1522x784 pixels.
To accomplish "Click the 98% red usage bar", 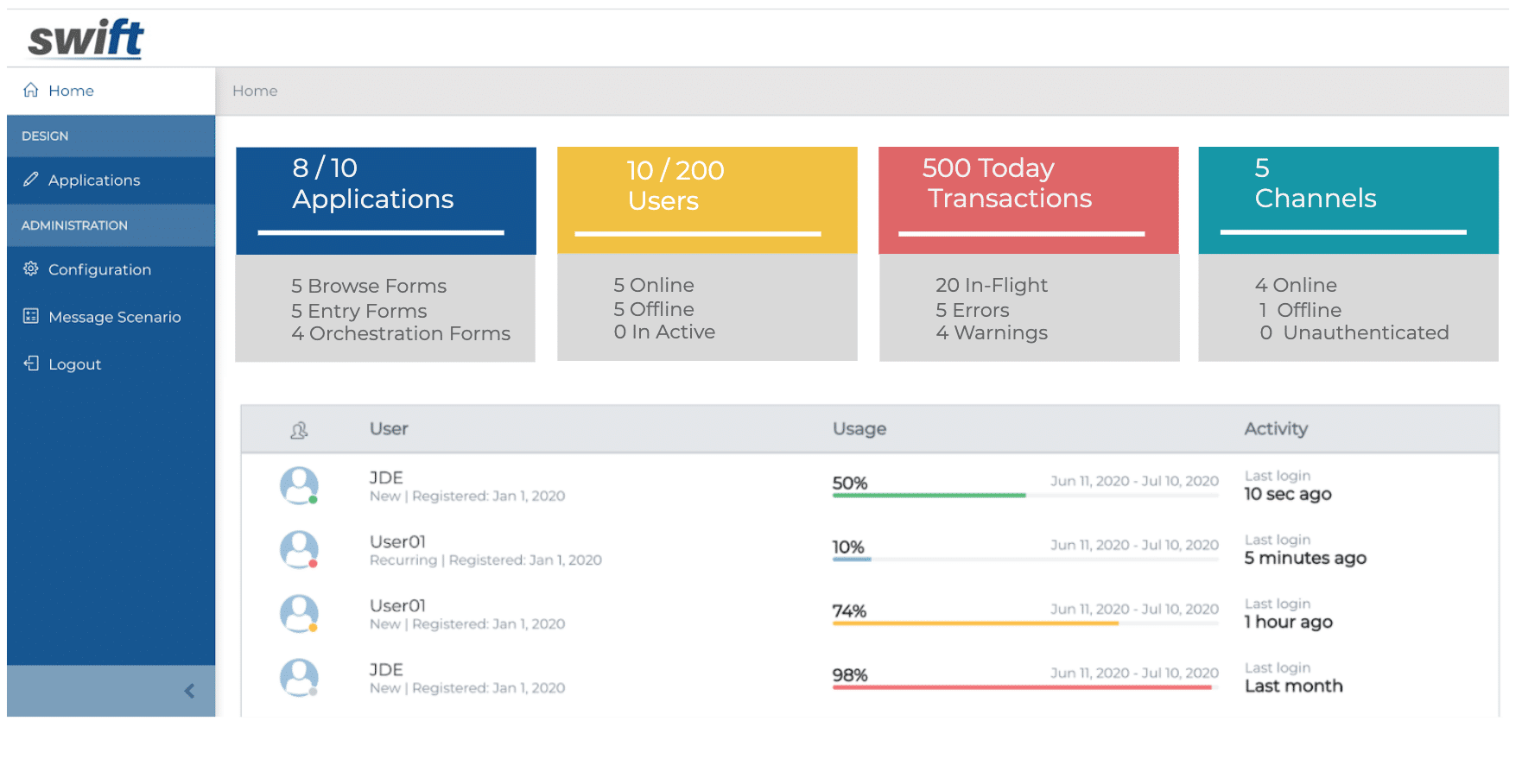I will click(1022, 687).
